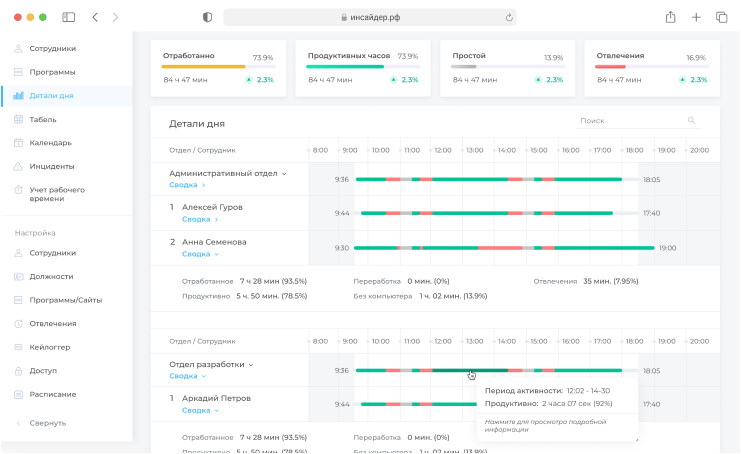
Task: Click the Табель sidebar icon
Action: 18,119
